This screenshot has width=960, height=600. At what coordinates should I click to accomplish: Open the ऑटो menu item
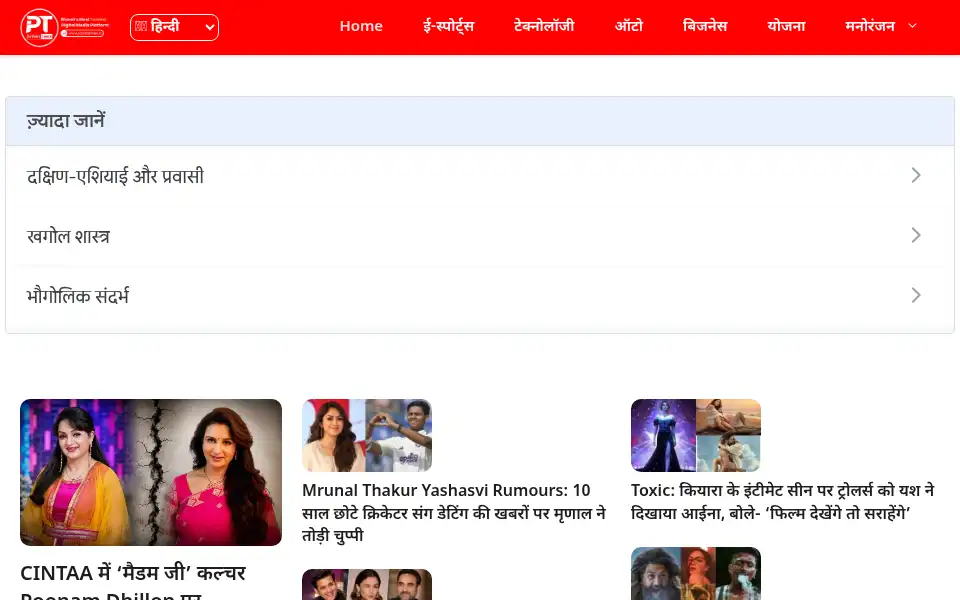(x=629, y=26)
